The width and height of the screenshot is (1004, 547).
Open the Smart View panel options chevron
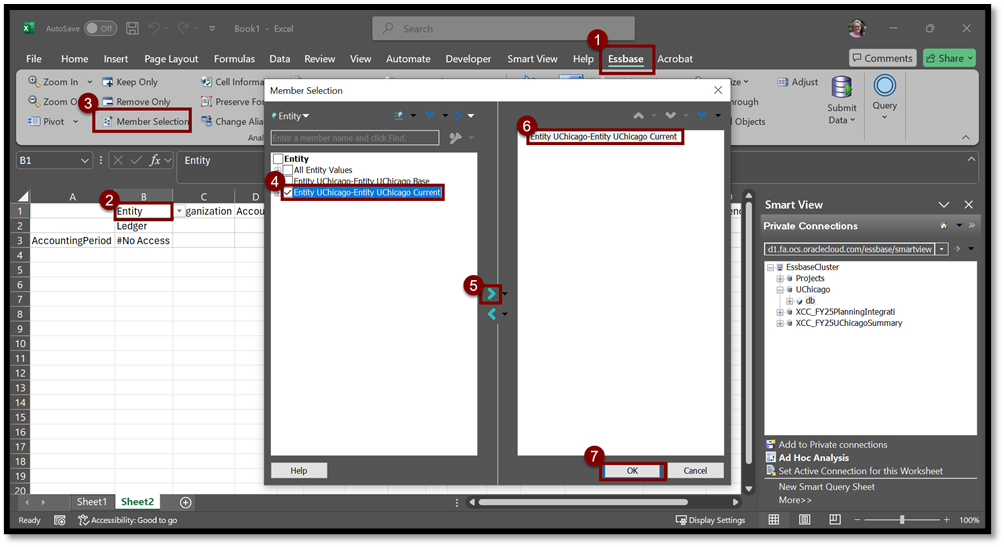click(x=943, y=204)
